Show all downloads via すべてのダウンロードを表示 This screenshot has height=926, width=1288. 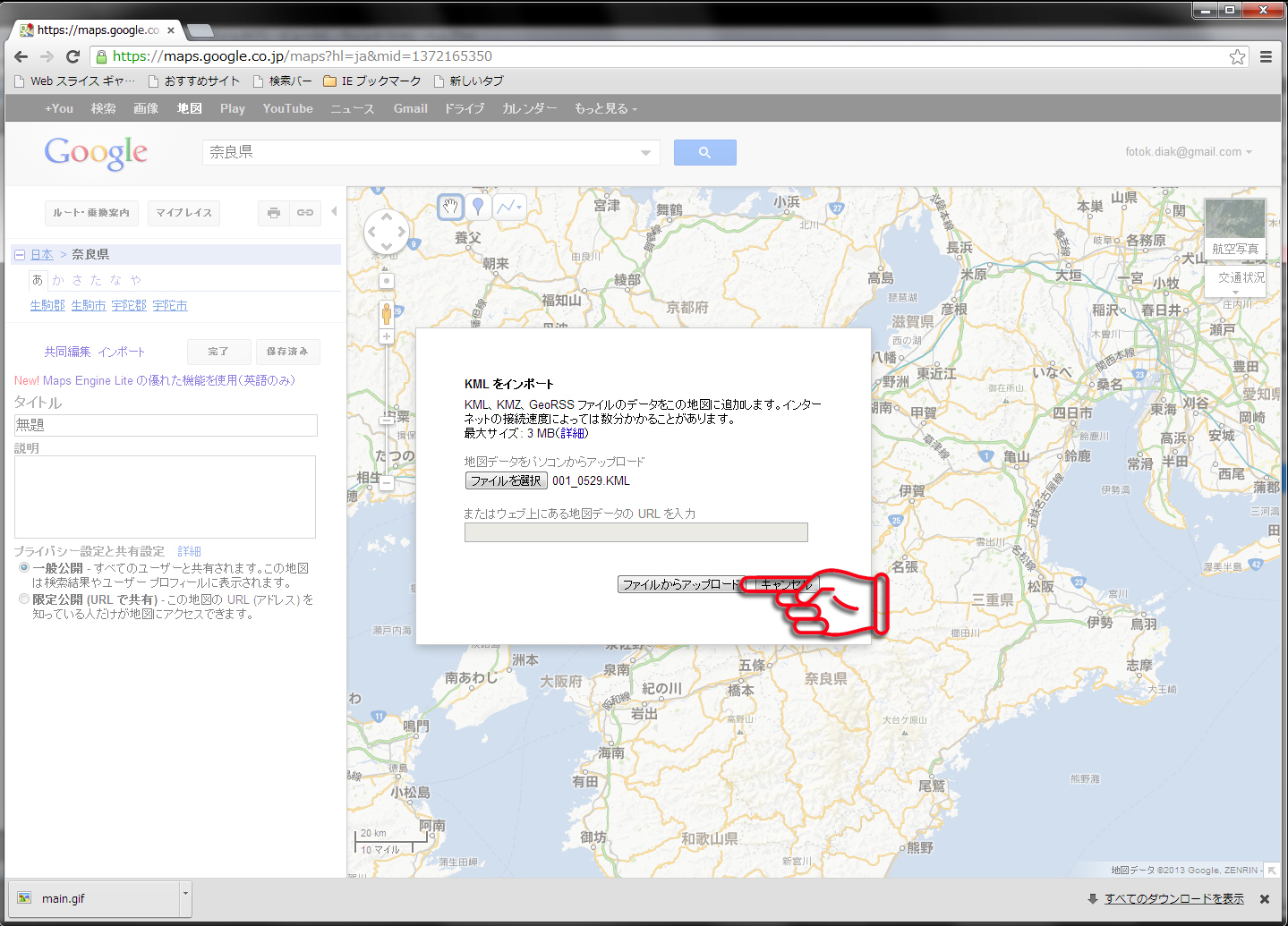[1173, 899]
